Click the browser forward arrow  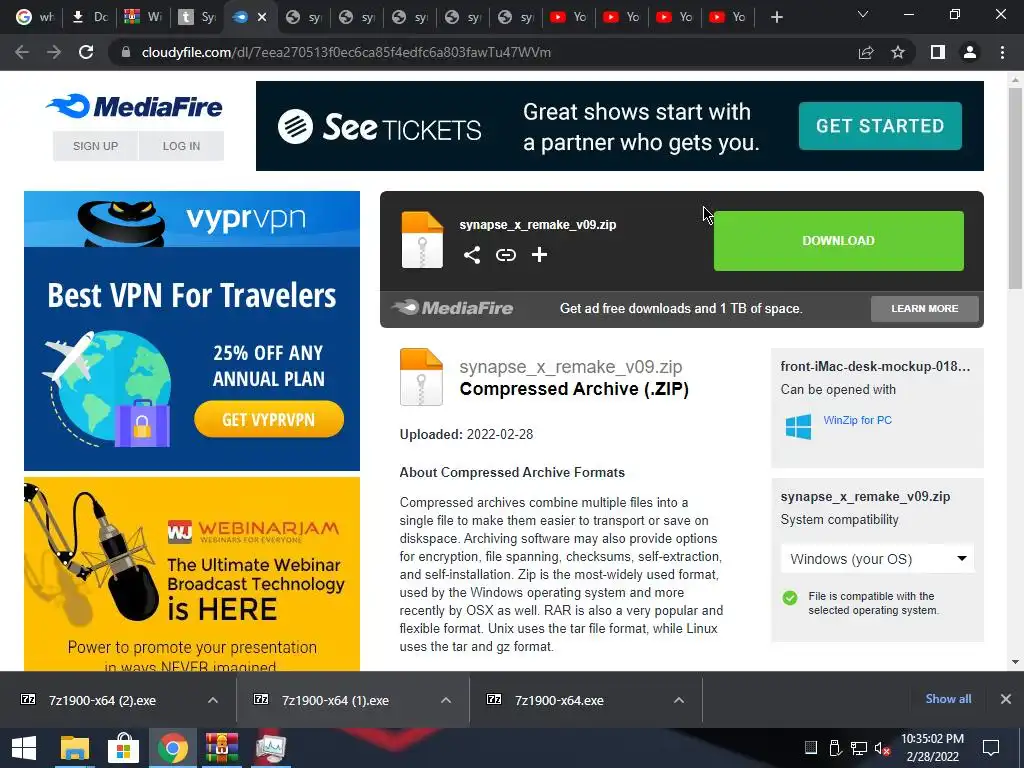54,52
